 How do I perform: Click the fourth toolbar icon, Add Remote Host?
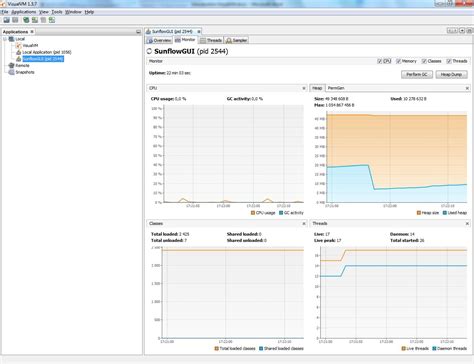coord(35,20)
